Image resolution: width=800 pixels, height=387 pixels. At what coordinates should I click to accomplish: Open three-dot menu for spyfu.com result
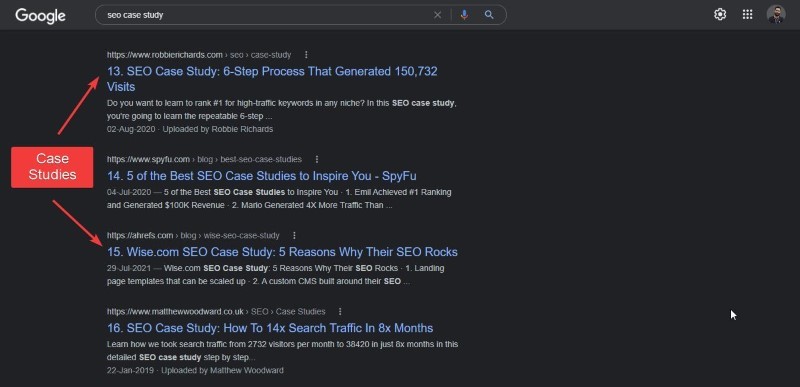coord(316,159)
